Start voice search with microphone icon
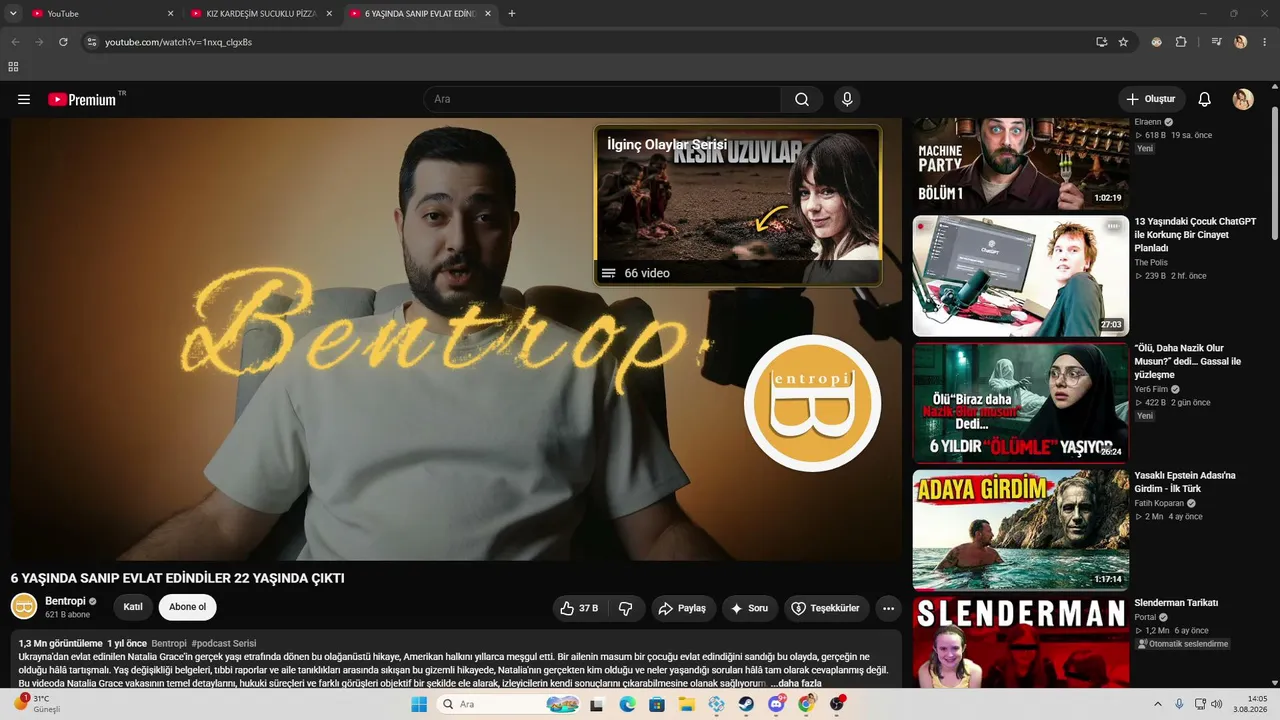This screenshot has height=720, width=1280. [847, 99]
